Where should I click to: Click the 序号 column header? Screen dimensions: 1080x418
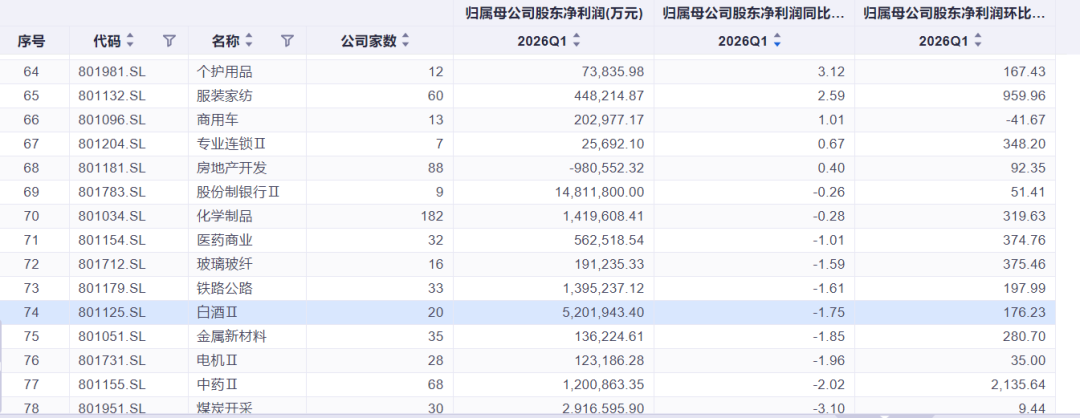(x=32, y=41)
